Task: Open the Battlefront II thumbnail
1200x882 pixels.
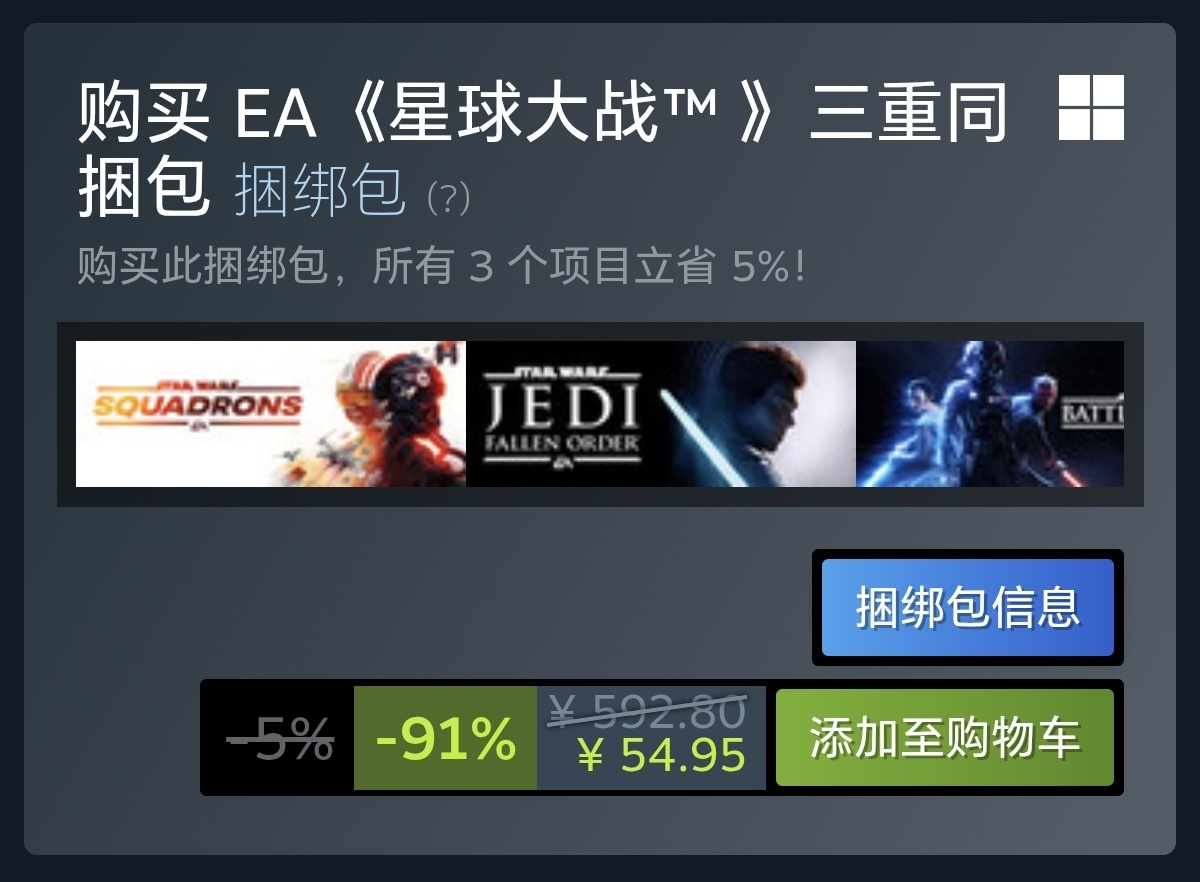Action: [x=990, y=414]
